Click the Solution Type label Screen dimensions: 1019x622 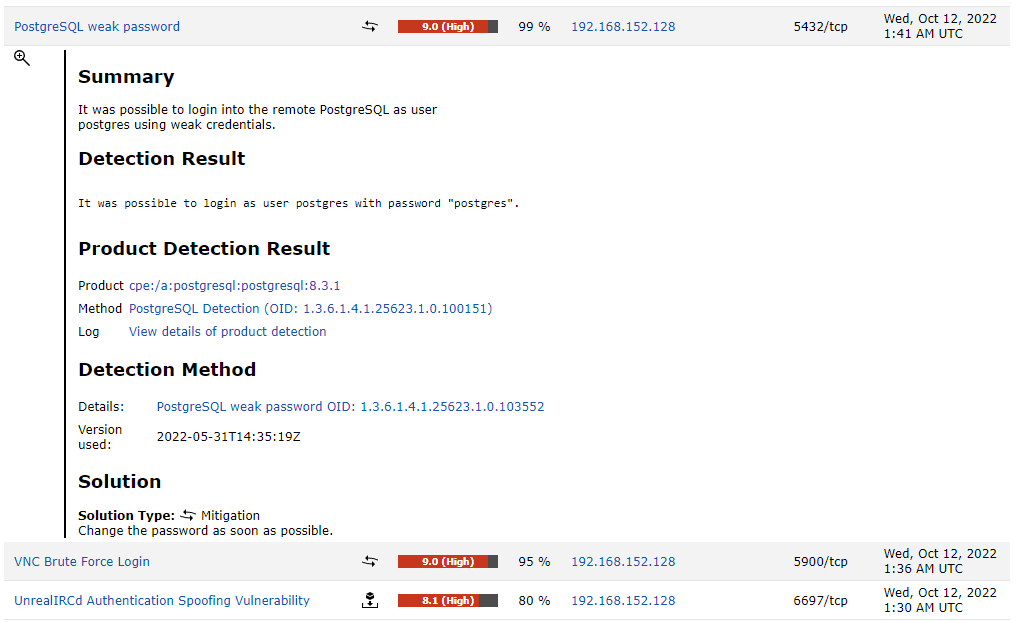click(x=126, y=515)
